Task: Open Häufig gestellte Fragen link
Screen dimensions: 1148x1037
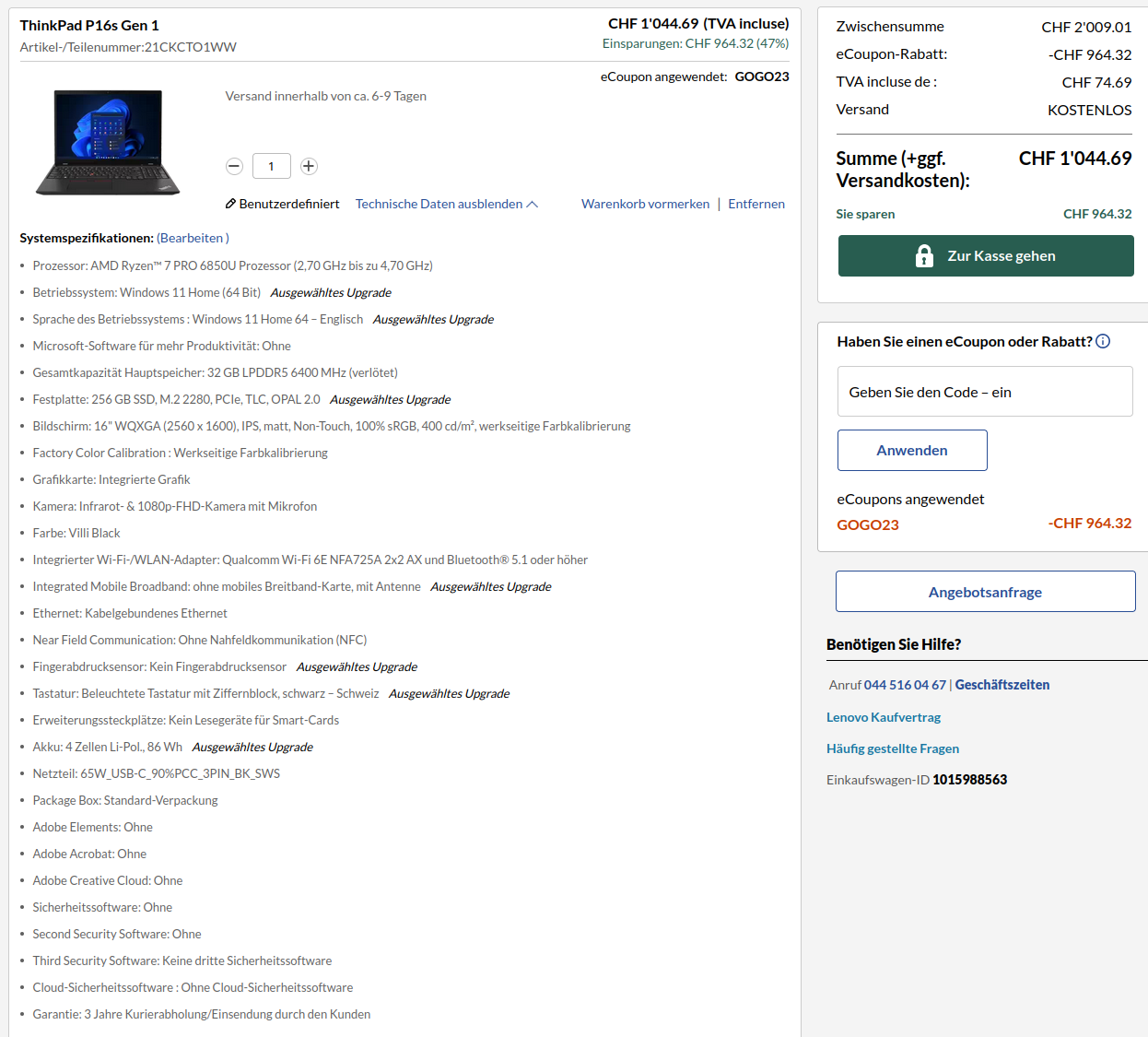Action: point(892,748)
